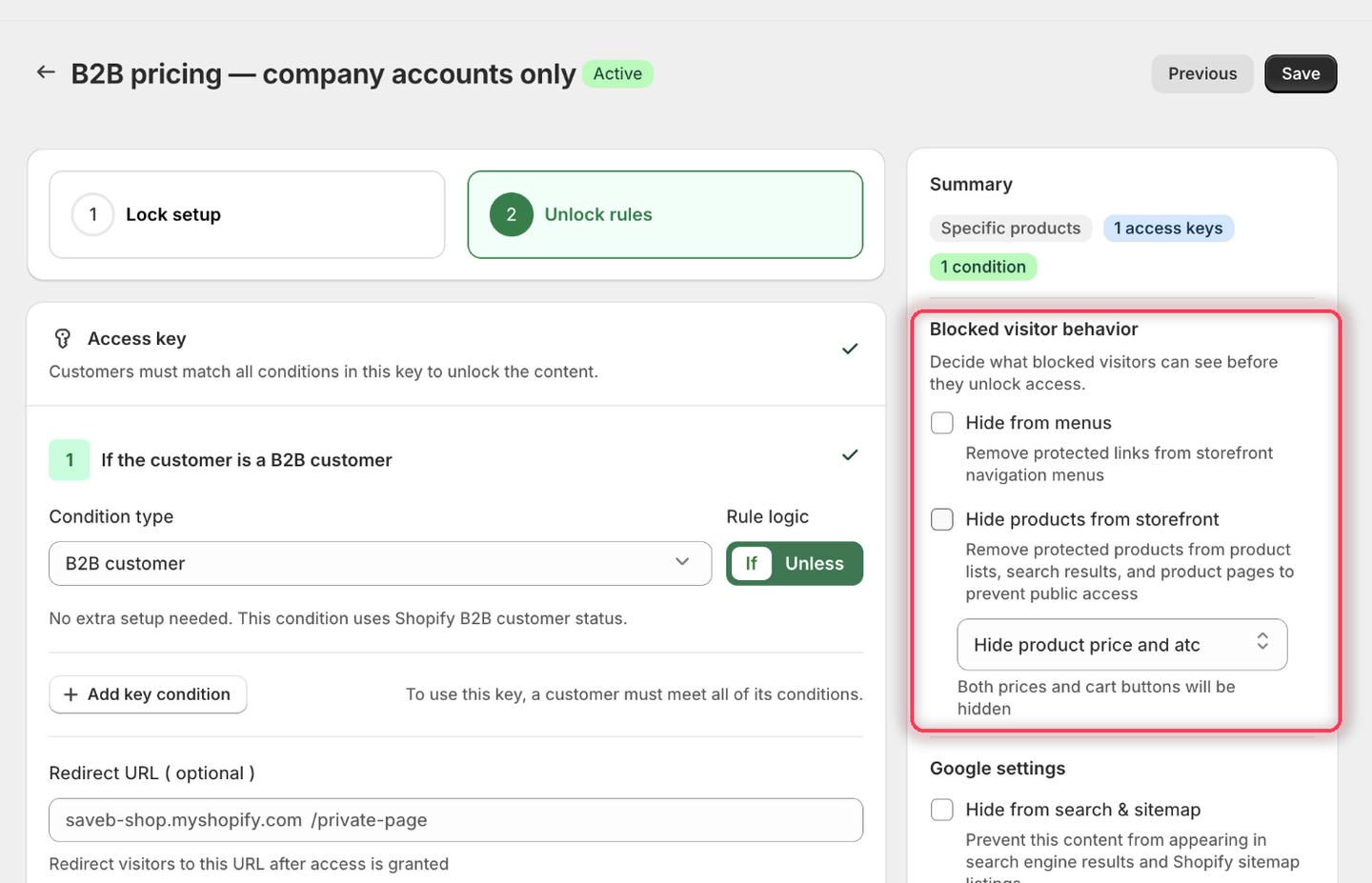The width and height of the screenshot is (1372, 883).
Task: Click 'Decide what blocked visitors can see' text
Action: coord(1103,372)
